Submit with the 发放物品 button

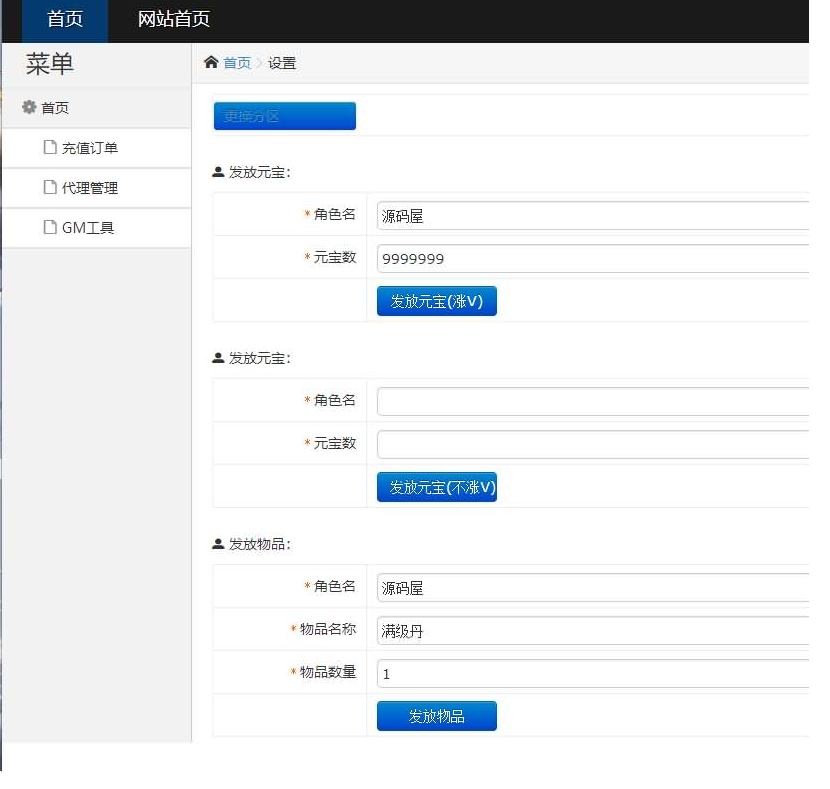[436, 716]
